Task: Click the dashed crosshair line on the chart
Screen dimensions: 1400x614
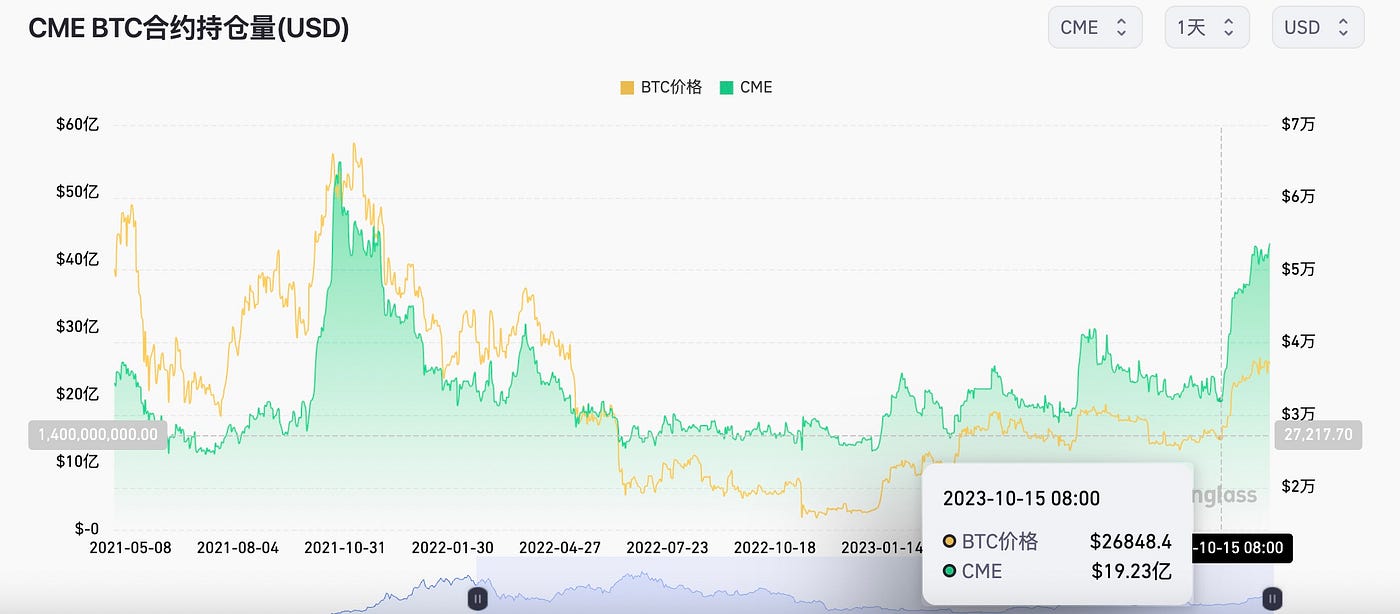Action: (1222, 300)
